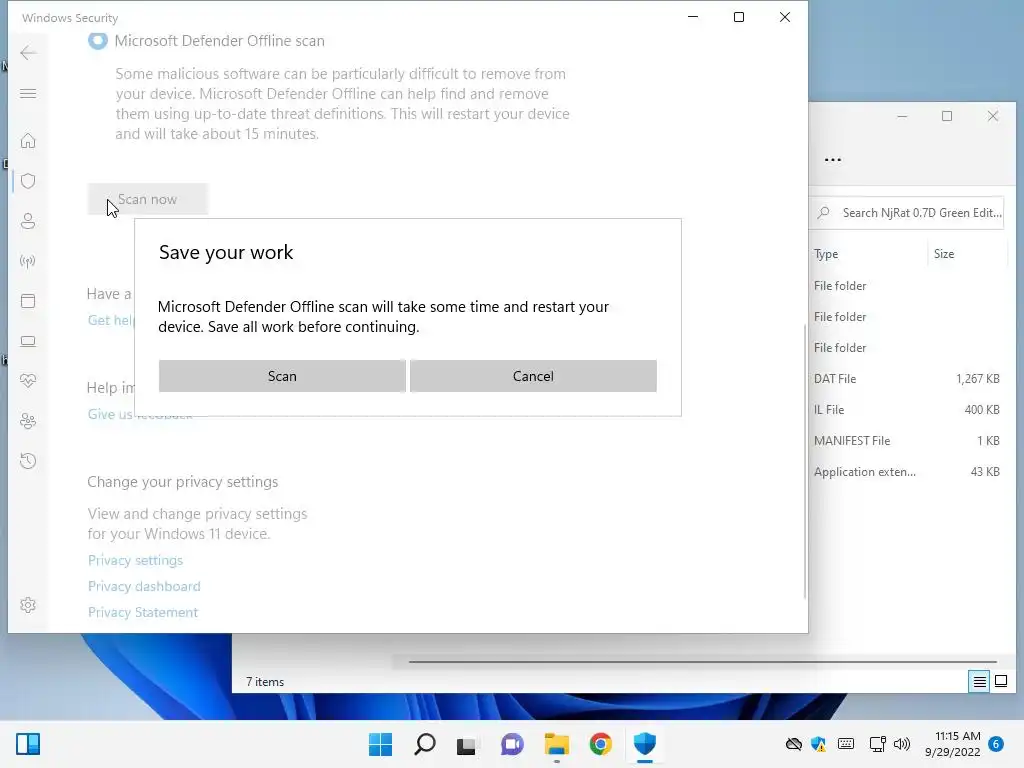Image resolution: width=1024 pixels, height=768 pixels.
Task: Select the DAT File row in Explorer
Action: click(908, 379)
